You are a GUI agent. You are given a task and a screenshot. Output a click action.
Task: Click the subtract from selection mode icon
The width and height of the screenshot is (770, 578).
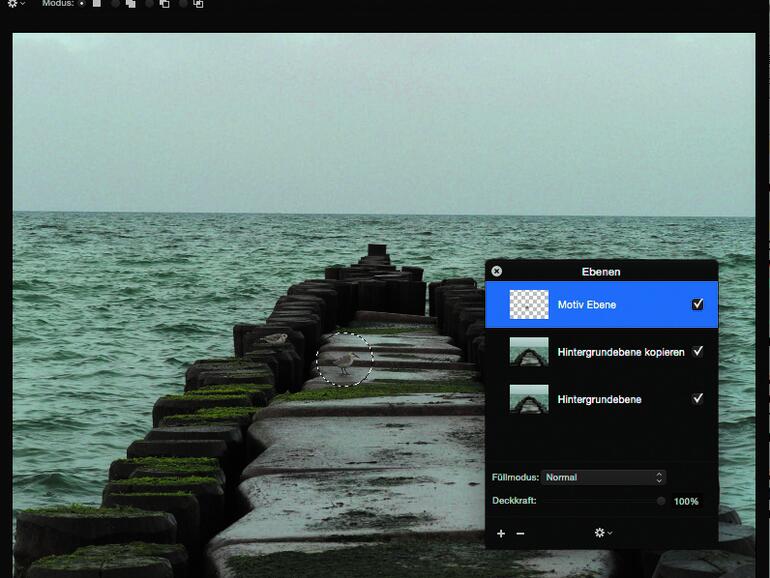pos(165,3)
